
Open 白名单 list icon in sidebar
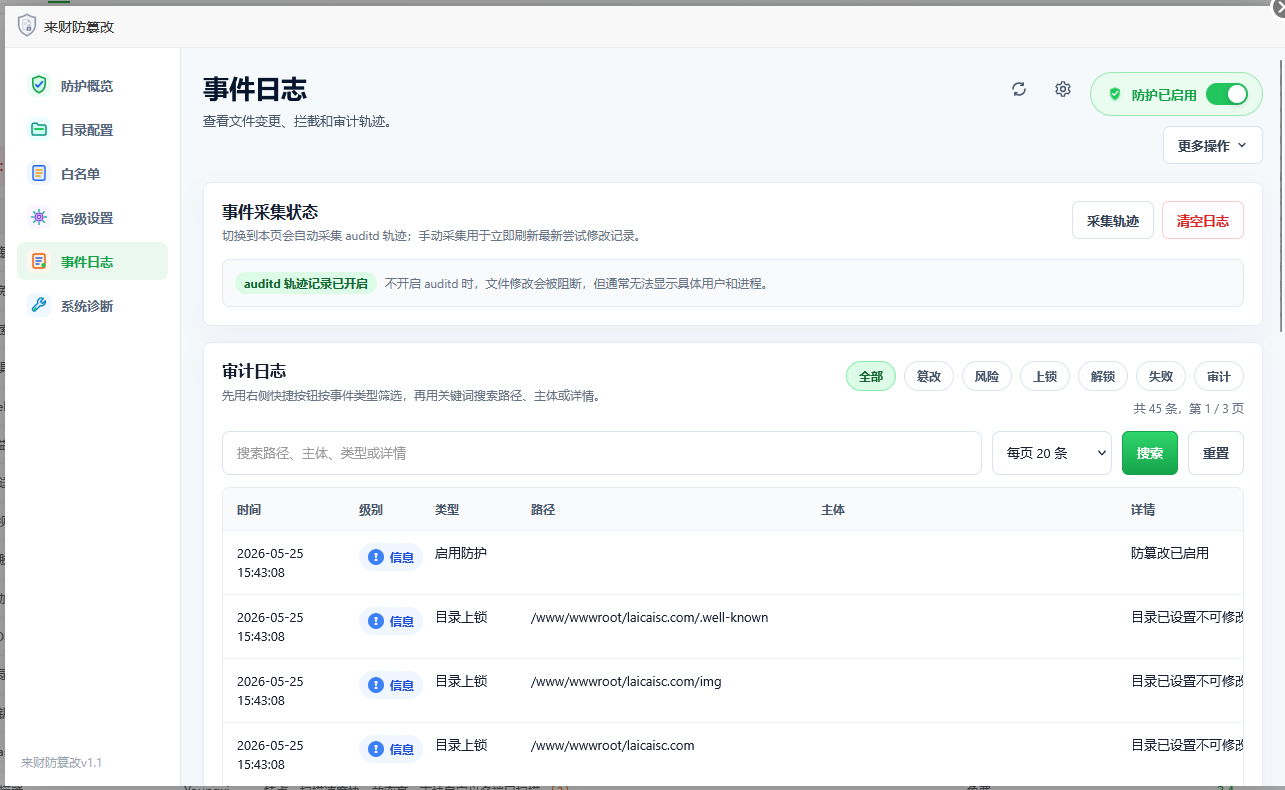click(39, 173)
